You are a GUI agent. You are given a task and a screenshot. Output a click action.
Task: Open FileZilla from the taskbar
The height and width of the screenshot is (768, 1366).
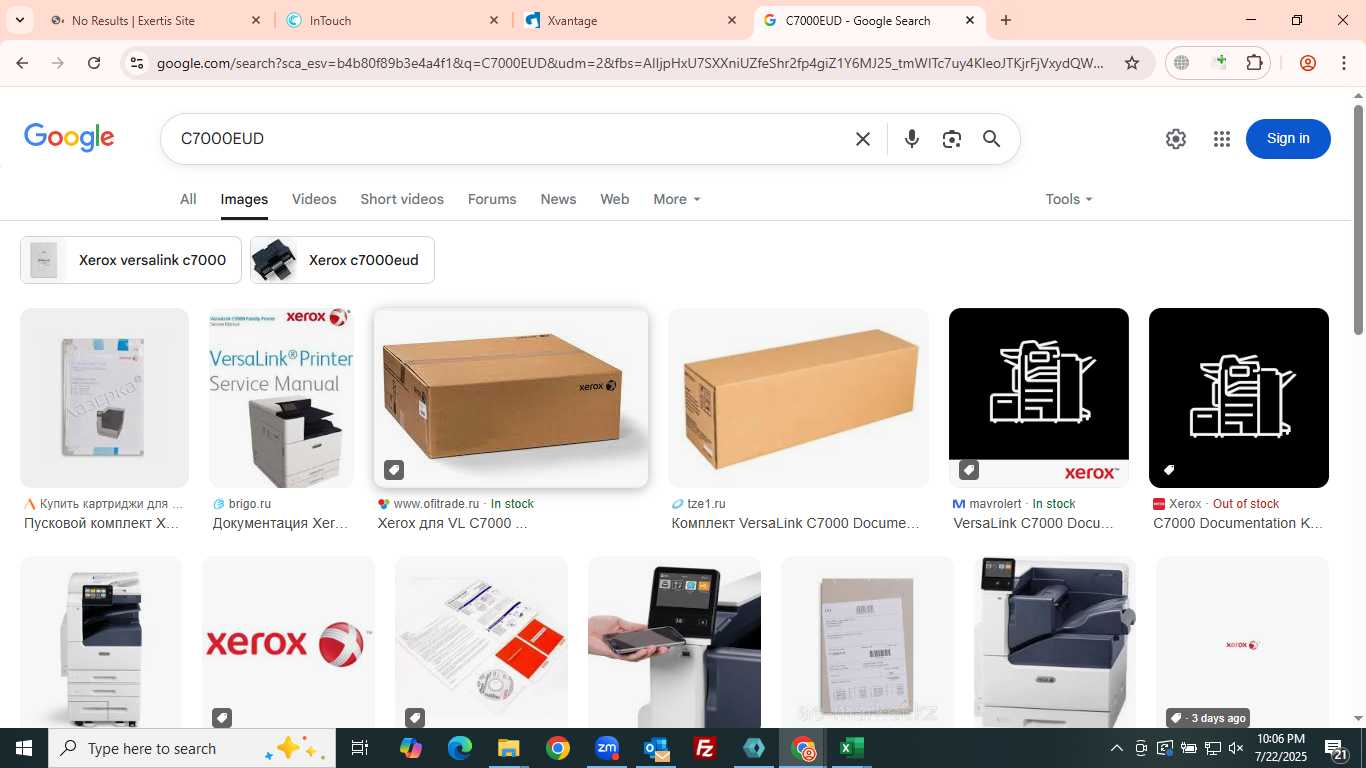(x=705, y=748)
